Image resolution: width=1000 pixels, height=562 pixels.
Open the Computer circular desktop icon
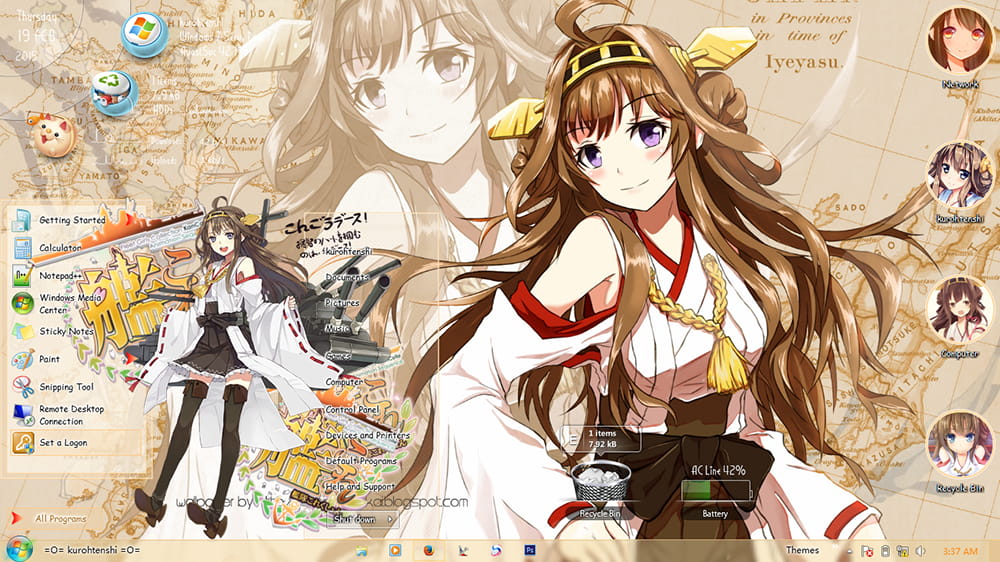click(x=959, y=310)
